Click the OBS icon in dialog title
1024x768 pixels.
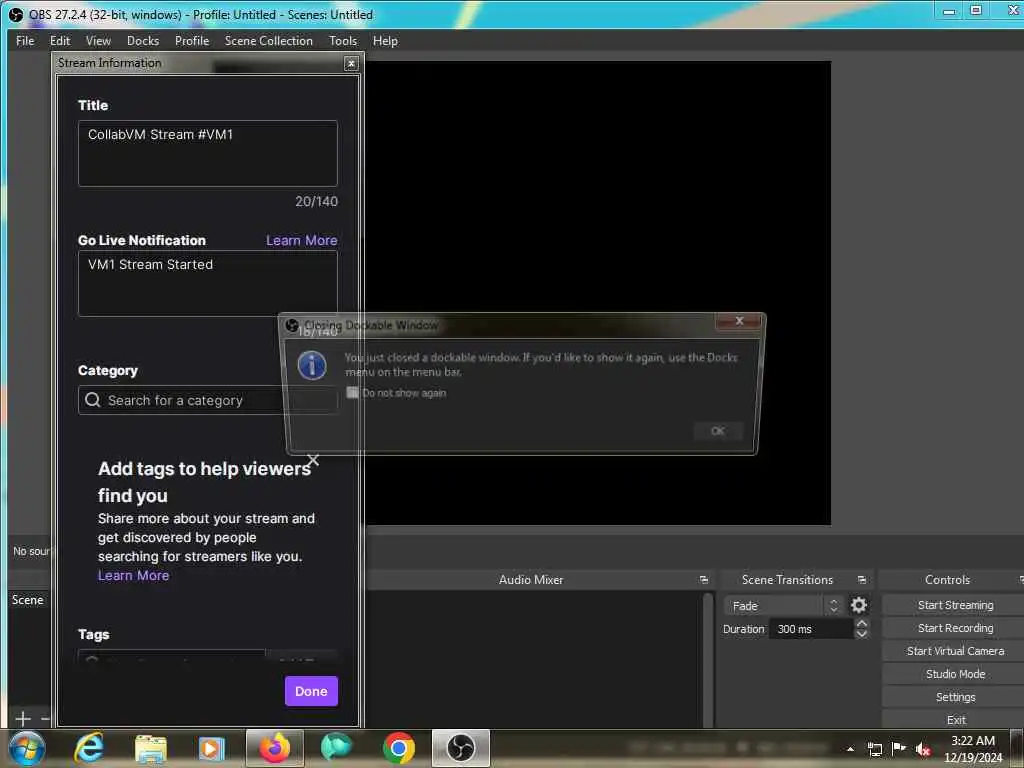[292, 325]
